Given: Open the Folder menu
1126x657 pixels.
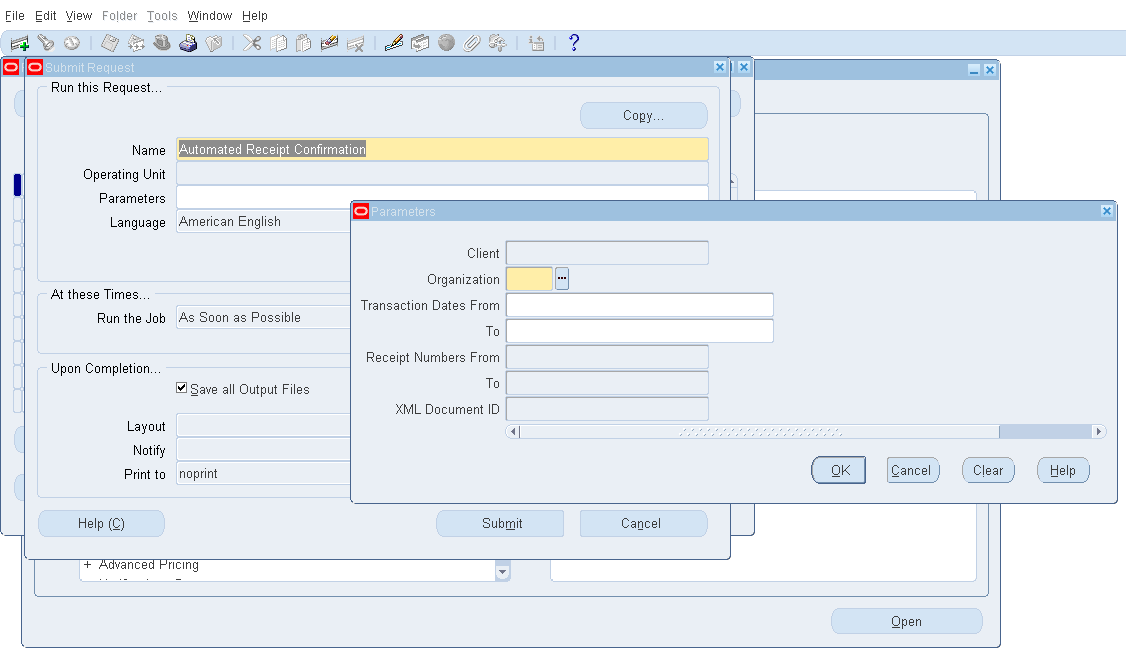Looking at the screenshot, I should [119, 15].
